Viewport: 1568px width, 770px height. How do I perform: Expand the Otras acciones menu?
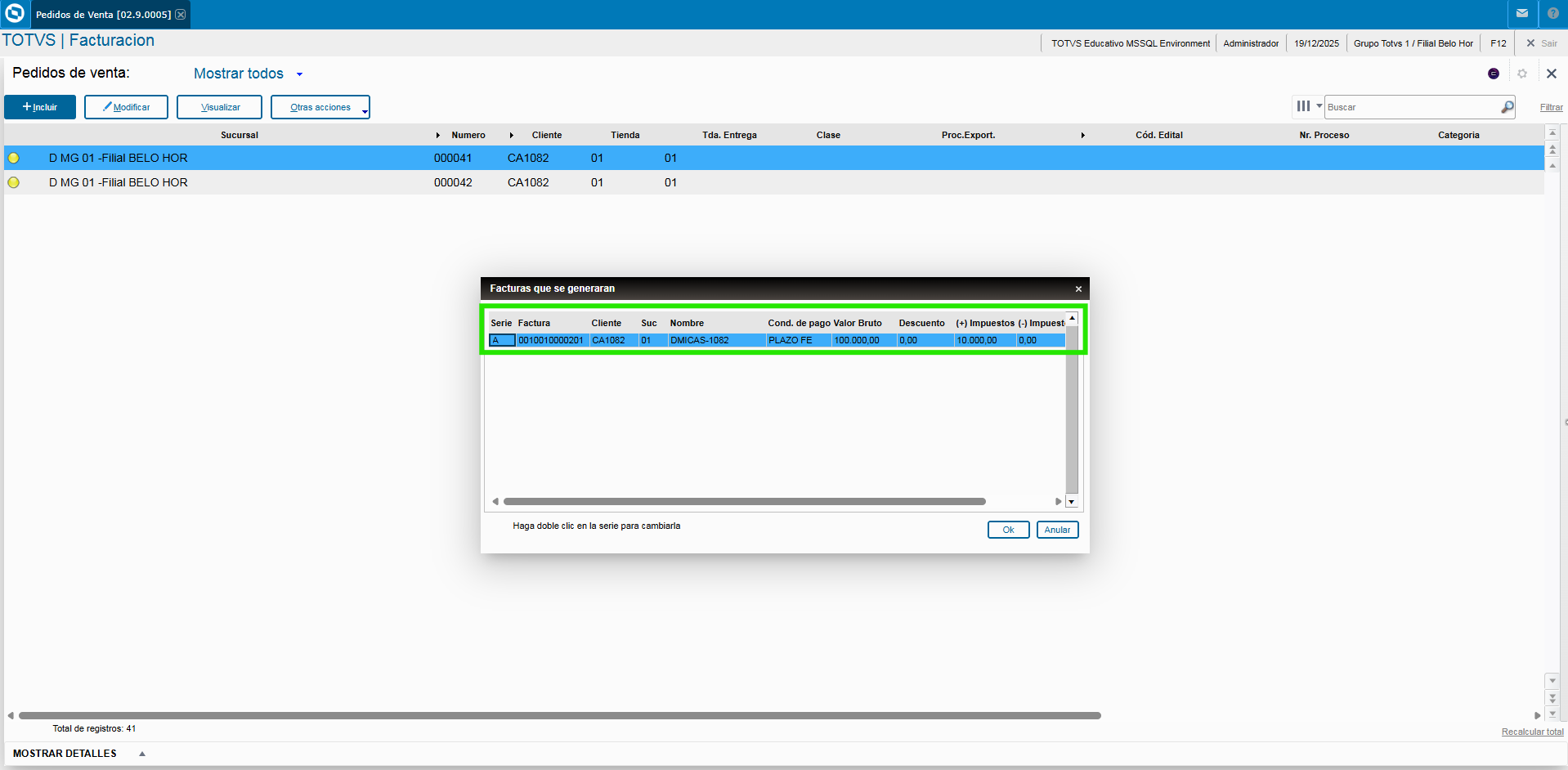tap(320, 107)
